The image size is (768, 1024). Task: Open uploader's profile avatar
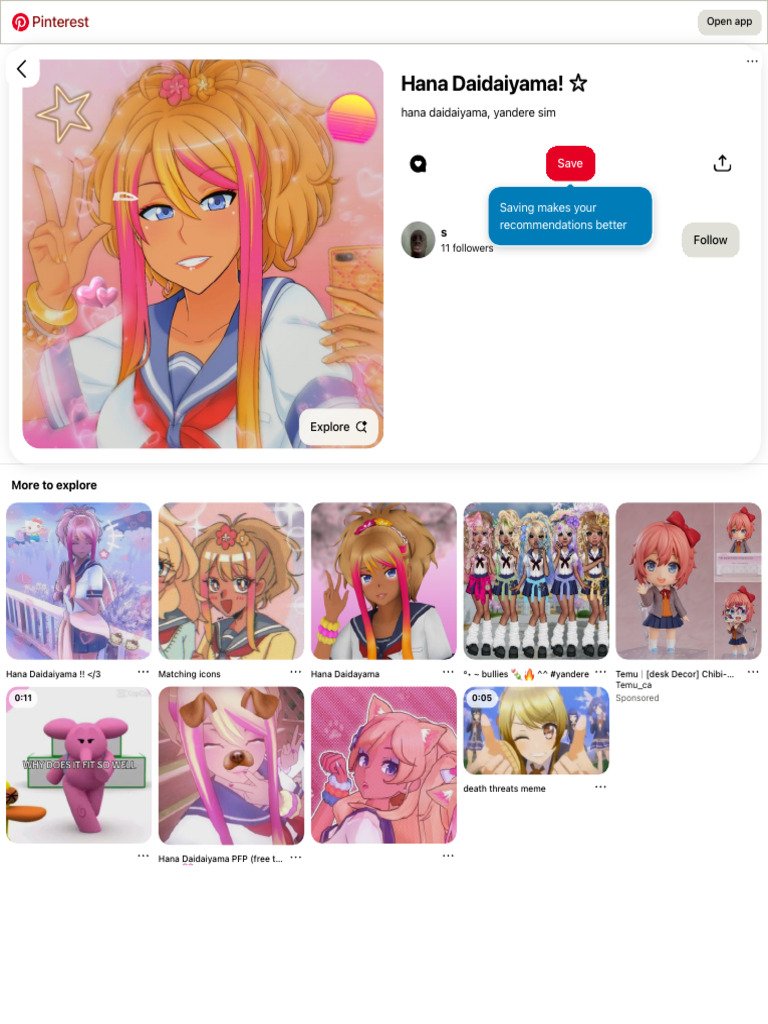[x=418, y=240]
